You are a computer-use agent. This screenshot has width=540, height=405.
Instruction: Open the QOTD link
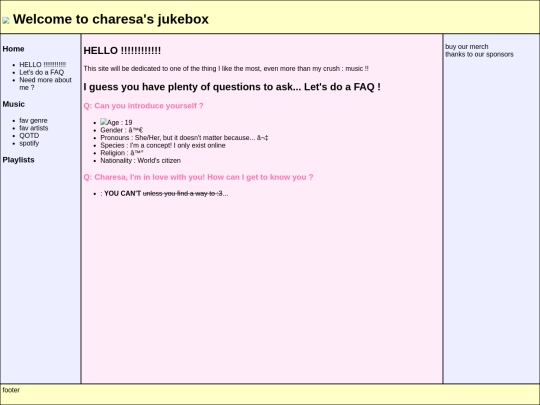coord(29,136)
